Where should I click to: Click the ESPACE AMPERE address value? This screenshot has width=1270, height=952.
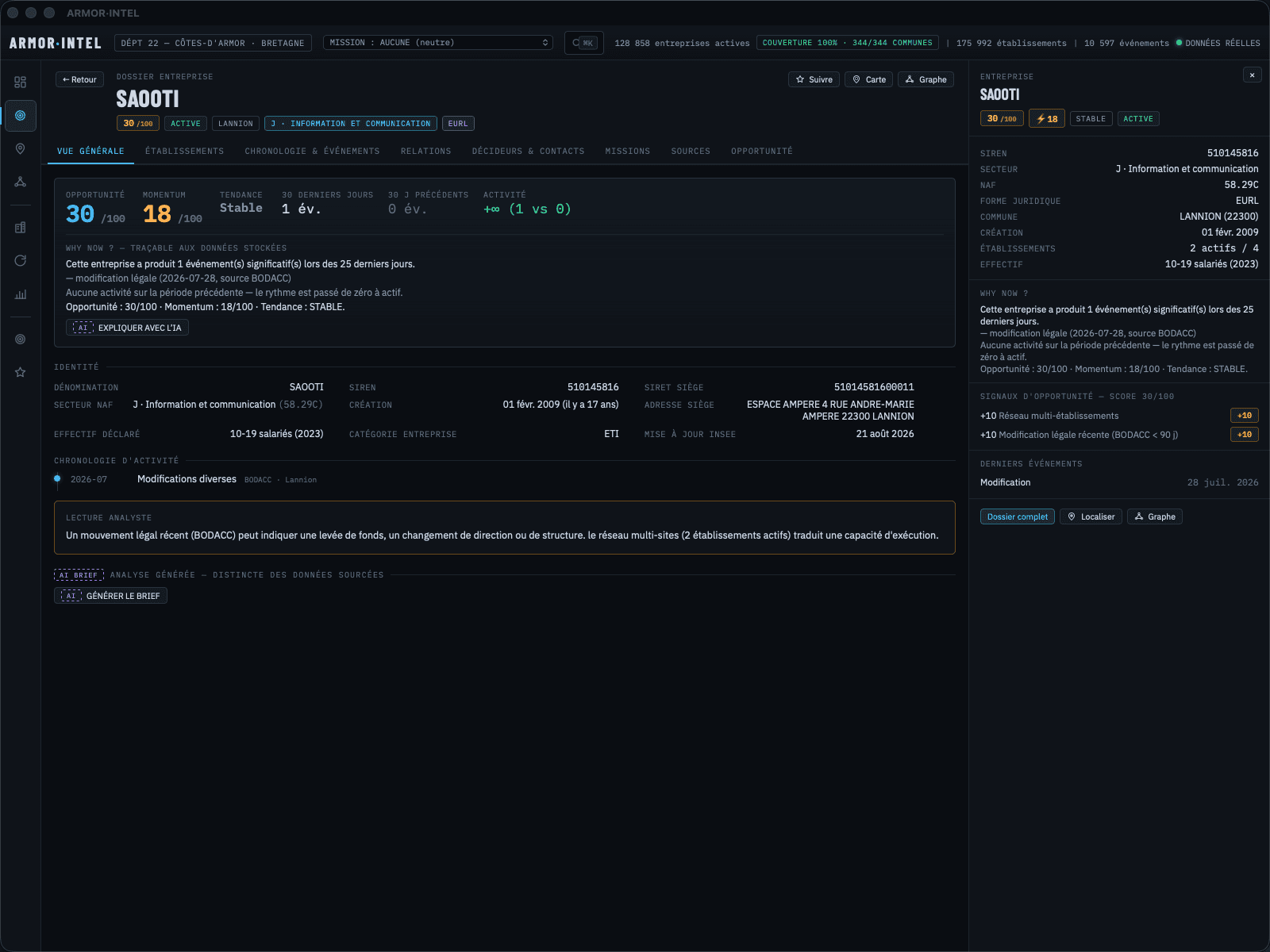coord(830,410)
